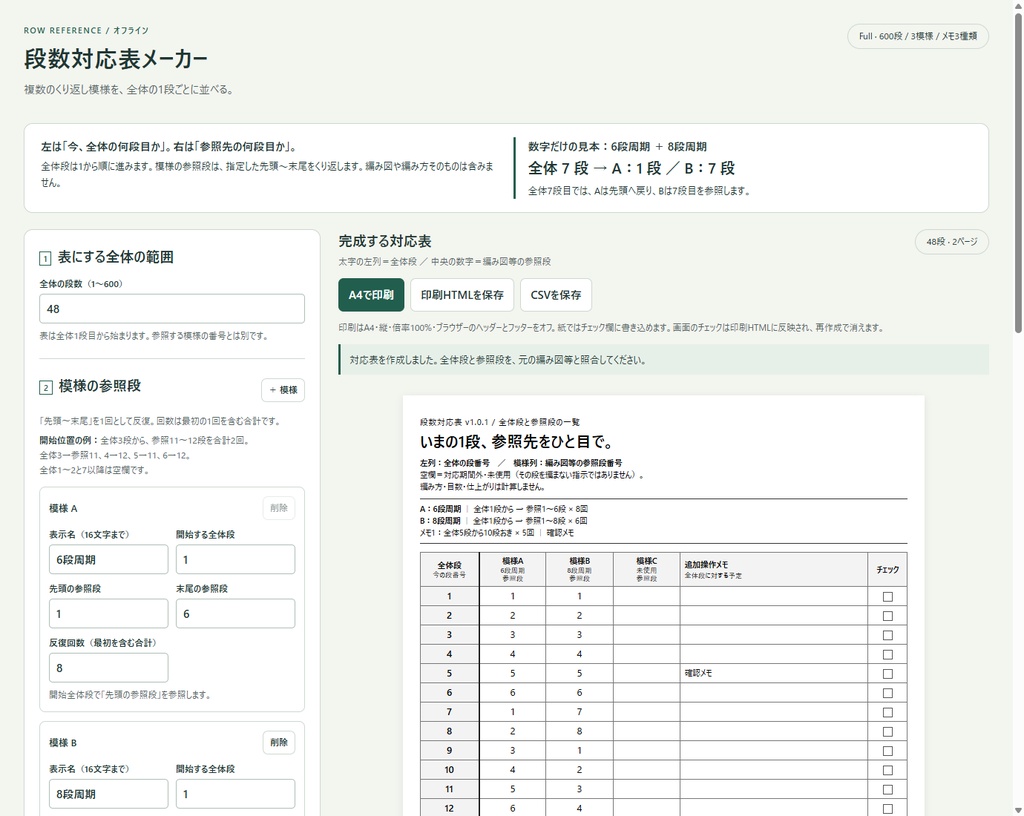The width and height of the screenshot is (1024, 816).
Task: Click the 模様 A 末尾の参照段 field
Action: (235, 614)
